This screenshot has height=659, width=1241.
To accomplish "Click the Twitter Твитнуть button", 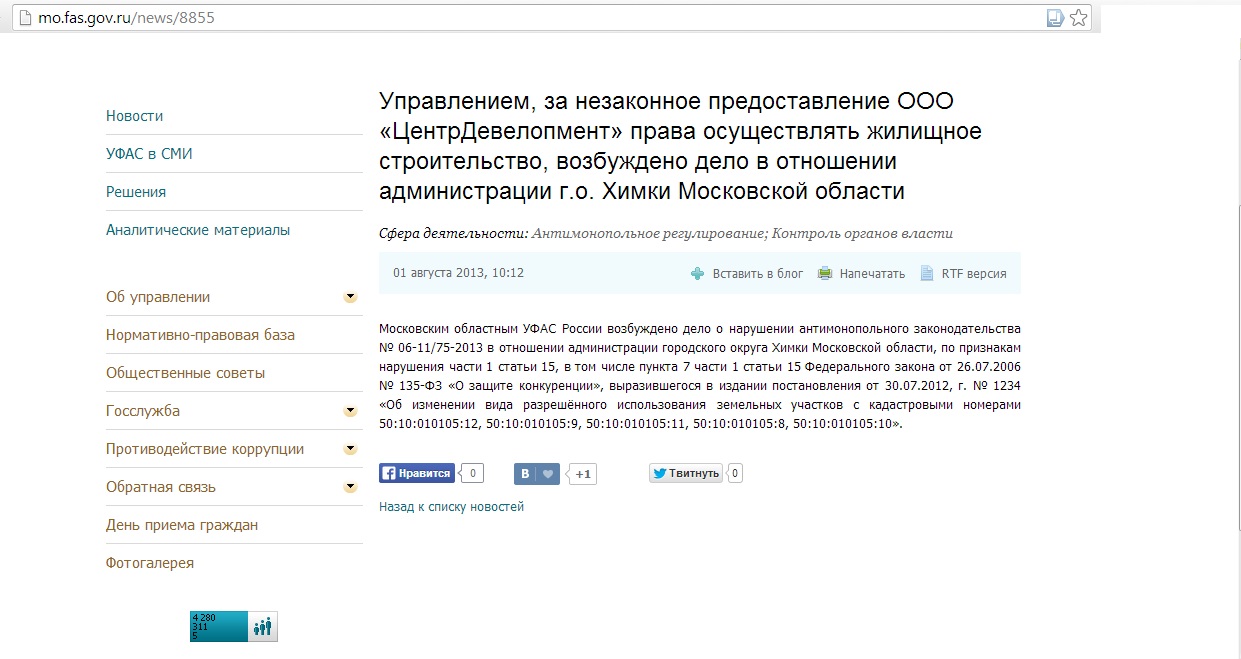I will (686, 473).
